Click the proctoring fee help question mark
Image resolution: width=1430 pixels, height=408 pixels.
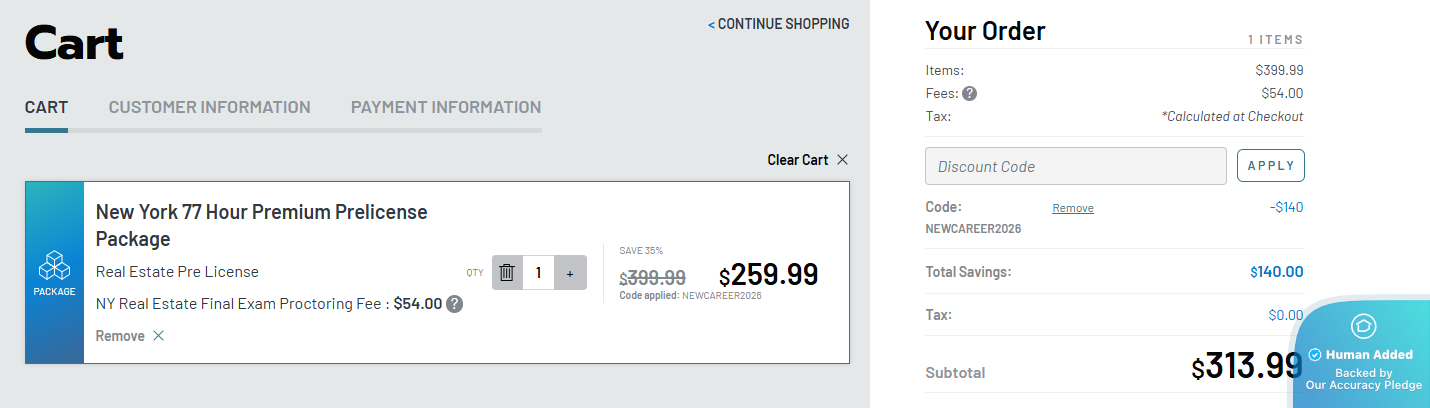point(454,304)
